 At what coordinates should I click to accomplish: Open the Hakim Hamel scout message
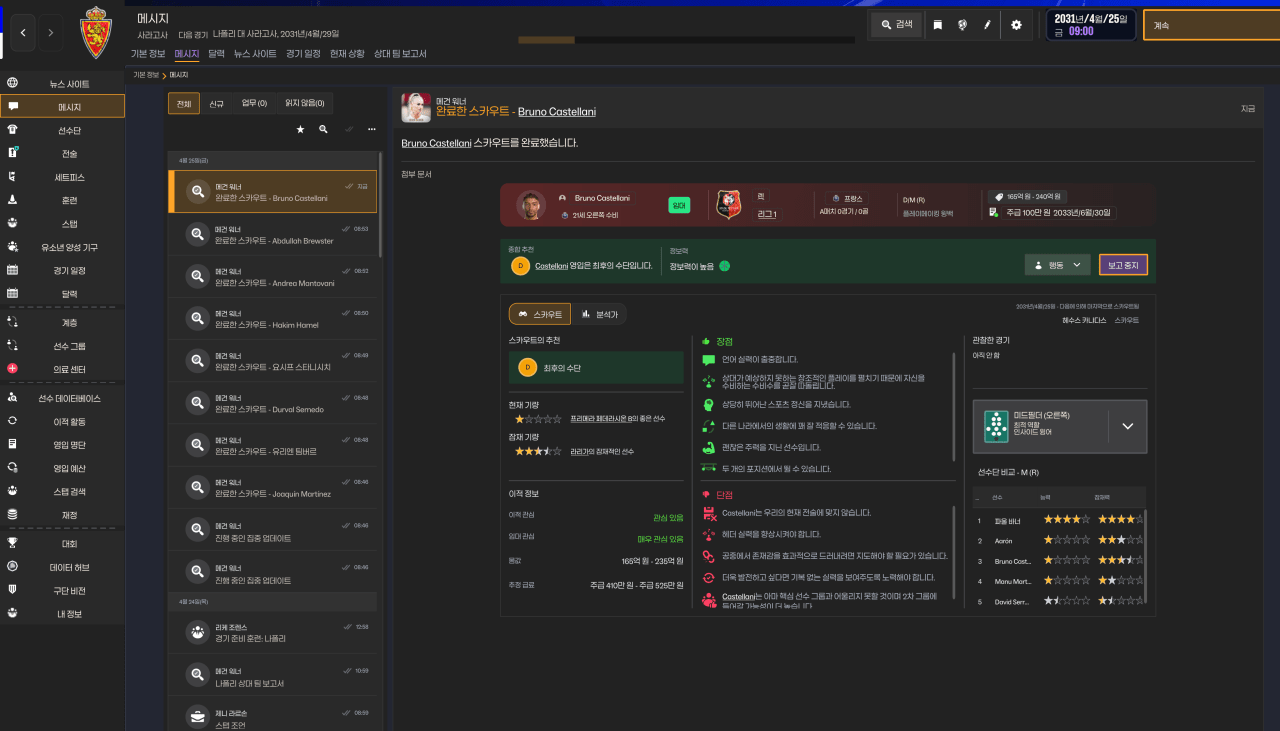coord(272,318)
